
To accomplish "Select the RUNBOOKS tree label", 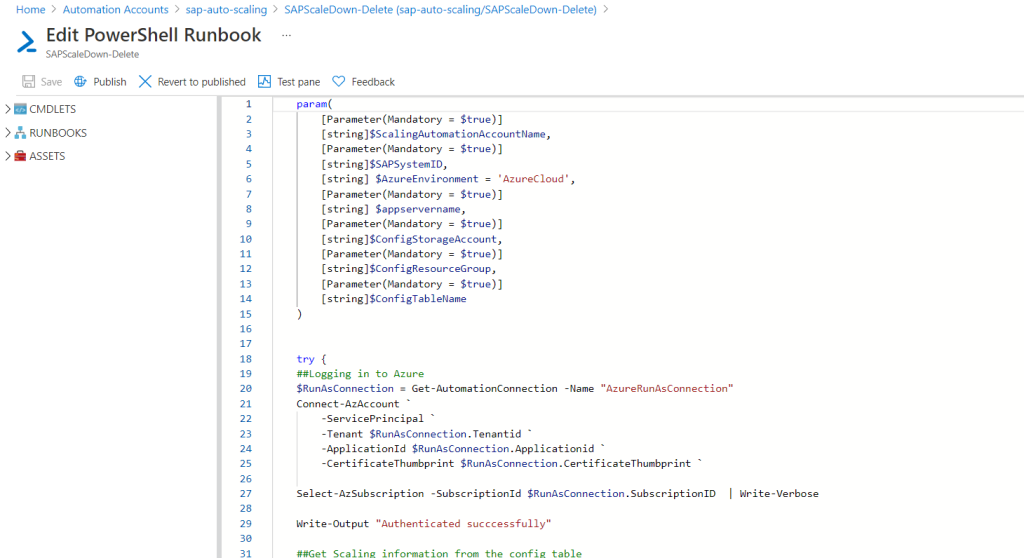I will [57, 133].
